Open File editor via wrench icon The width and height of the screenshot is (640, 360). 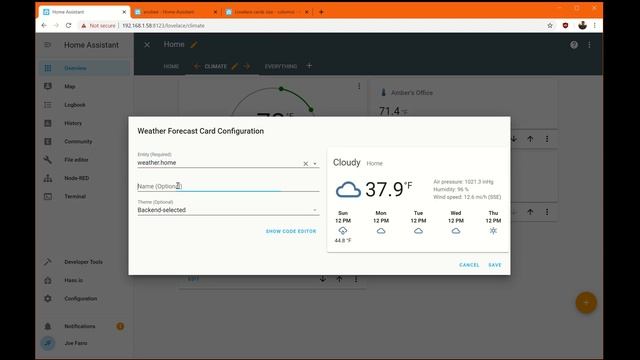[48, 160]
